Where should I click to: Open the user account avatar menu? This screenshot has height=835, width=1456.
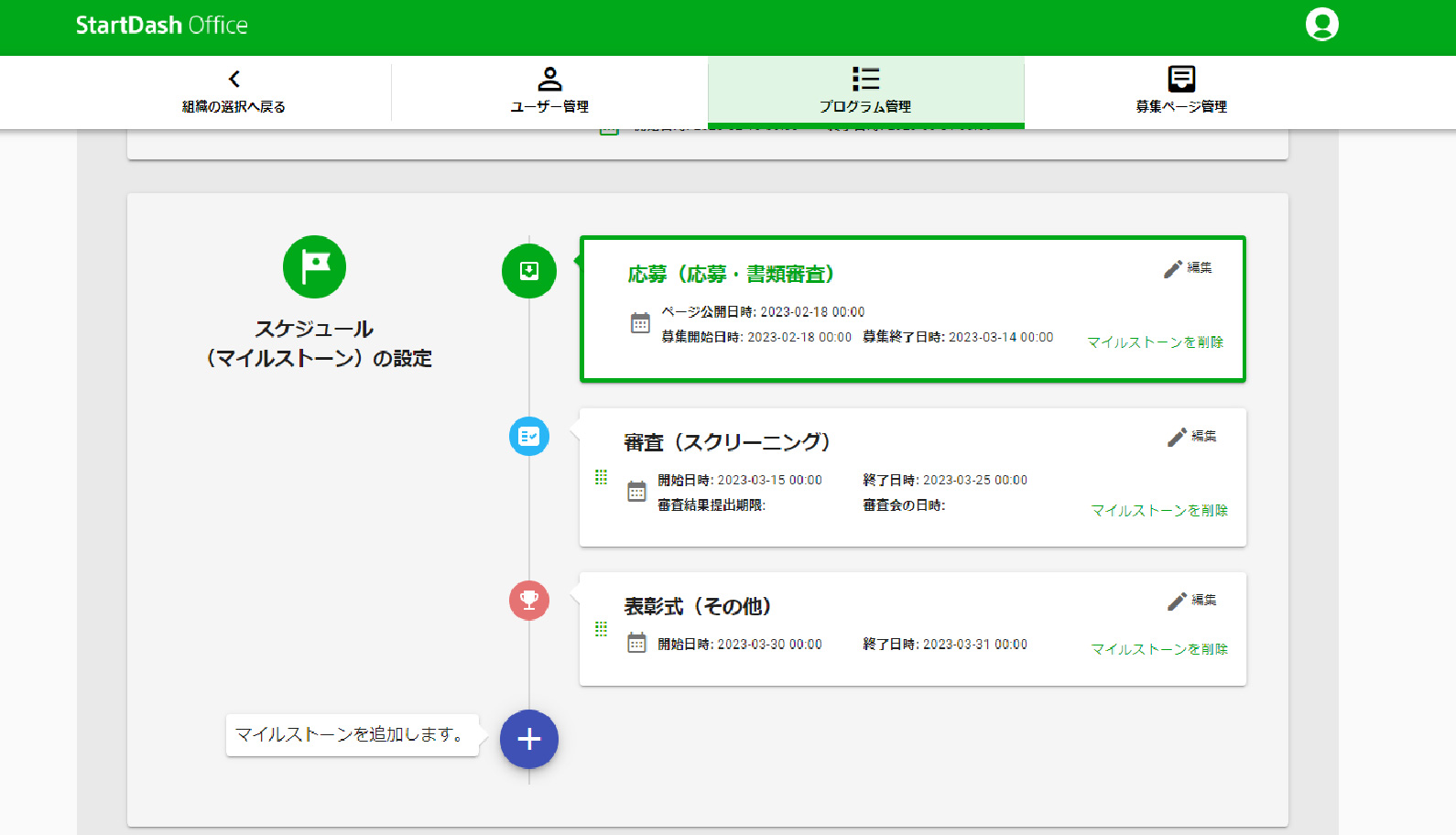point(1321,25)
